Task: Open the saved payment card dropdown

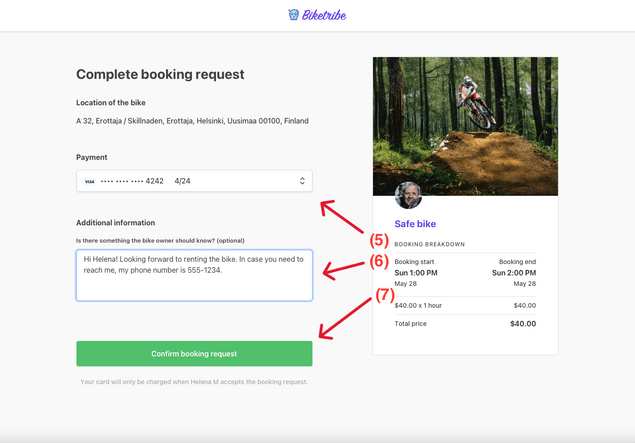Action: click(x=194, y=181)
